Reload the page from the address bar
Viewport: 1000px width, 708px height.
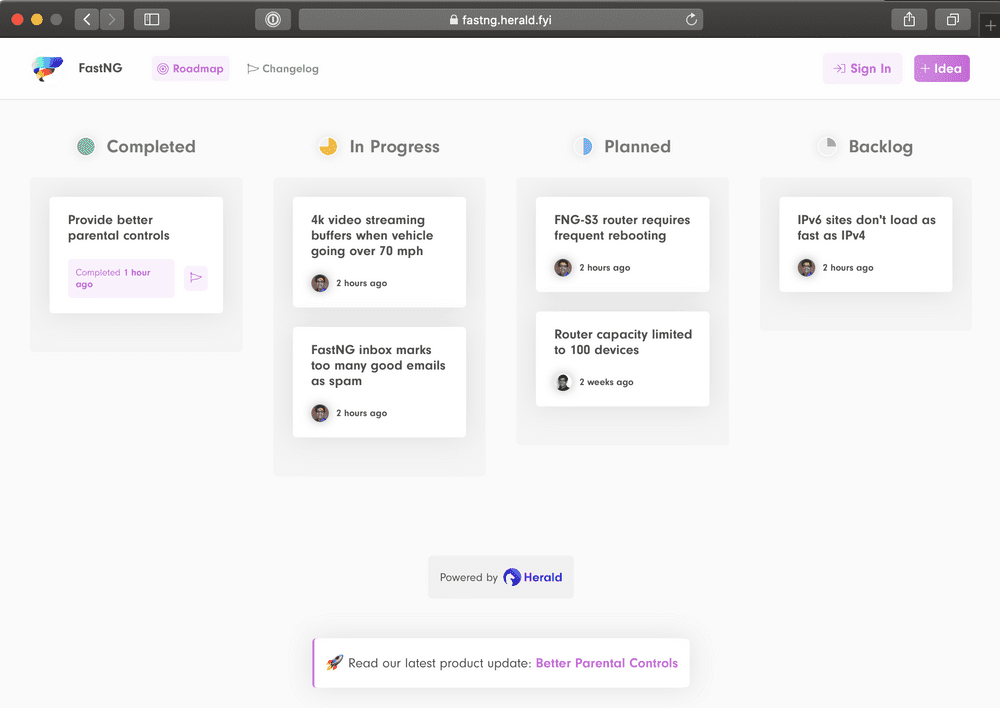coord(691,19)
